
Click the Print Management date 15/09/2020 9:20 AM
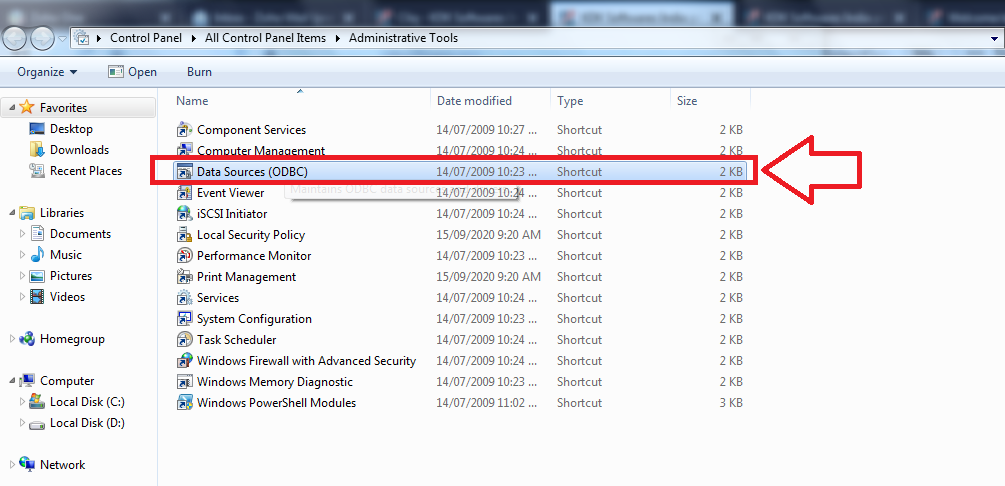click(x=488, y=277)
